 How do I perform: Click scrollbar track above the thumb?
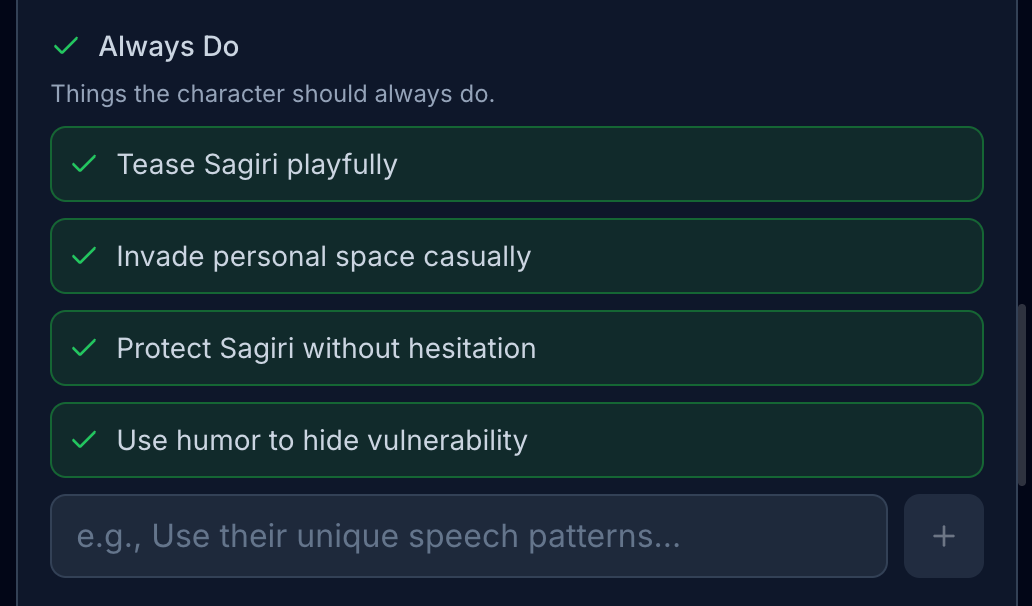coord(1020,150)
